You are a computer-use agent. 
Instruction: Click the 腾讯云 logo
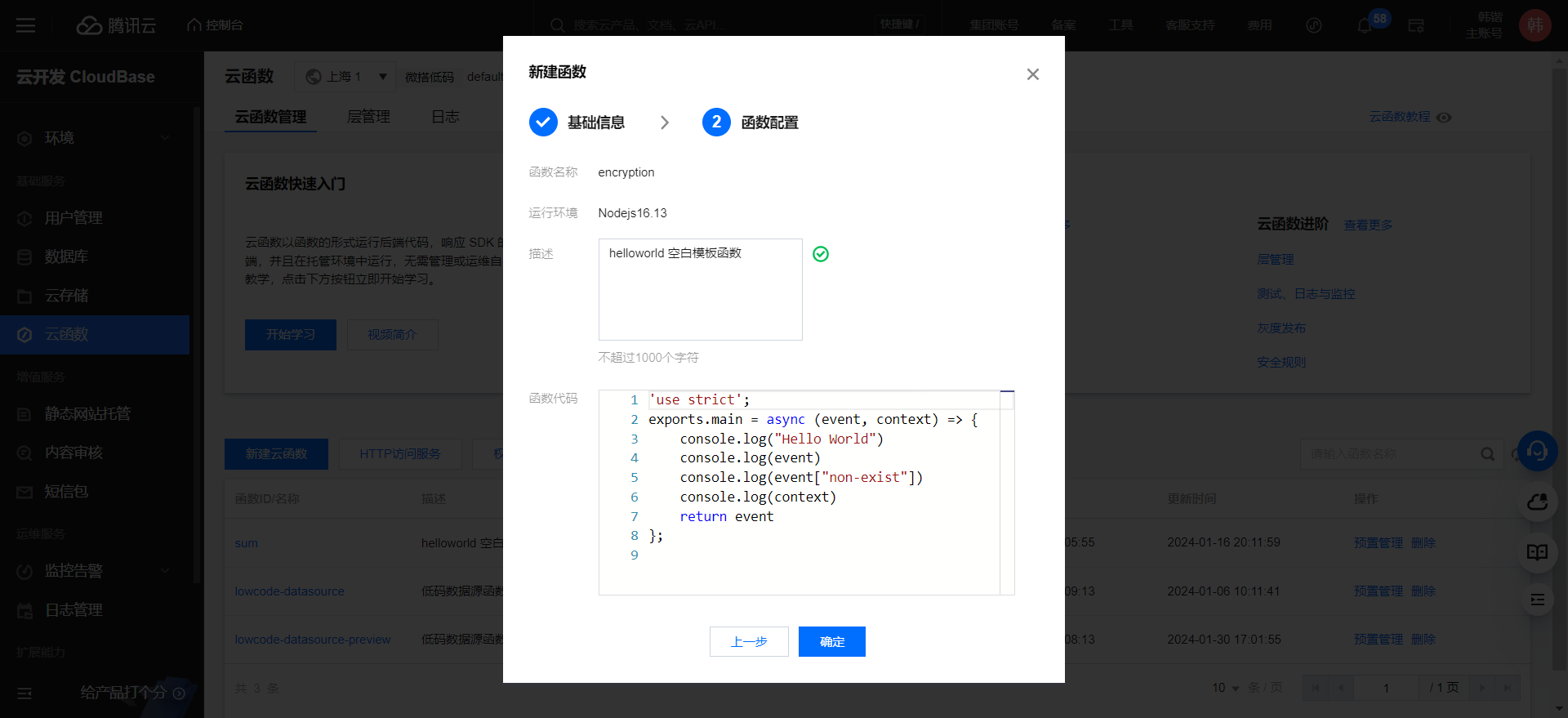point(115,25)
